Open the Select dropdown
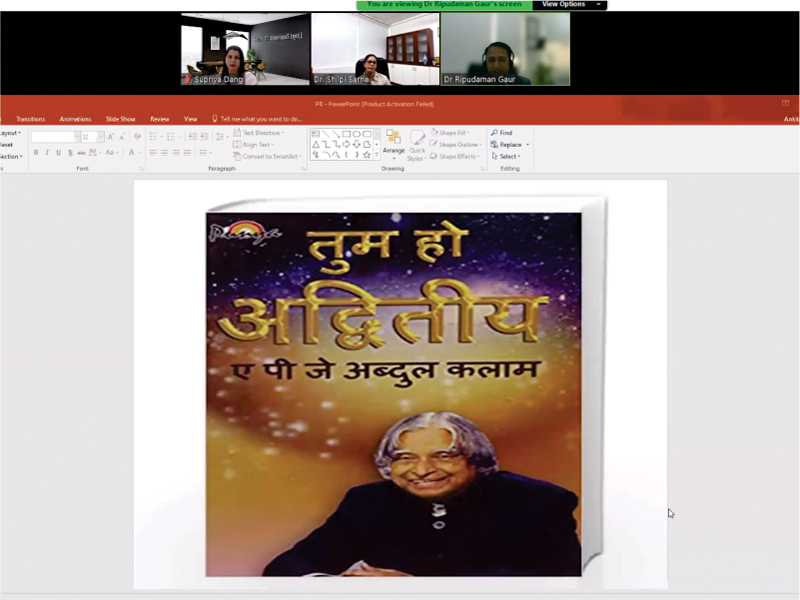The width and height of the screenshot is (800, 600). 506,156
